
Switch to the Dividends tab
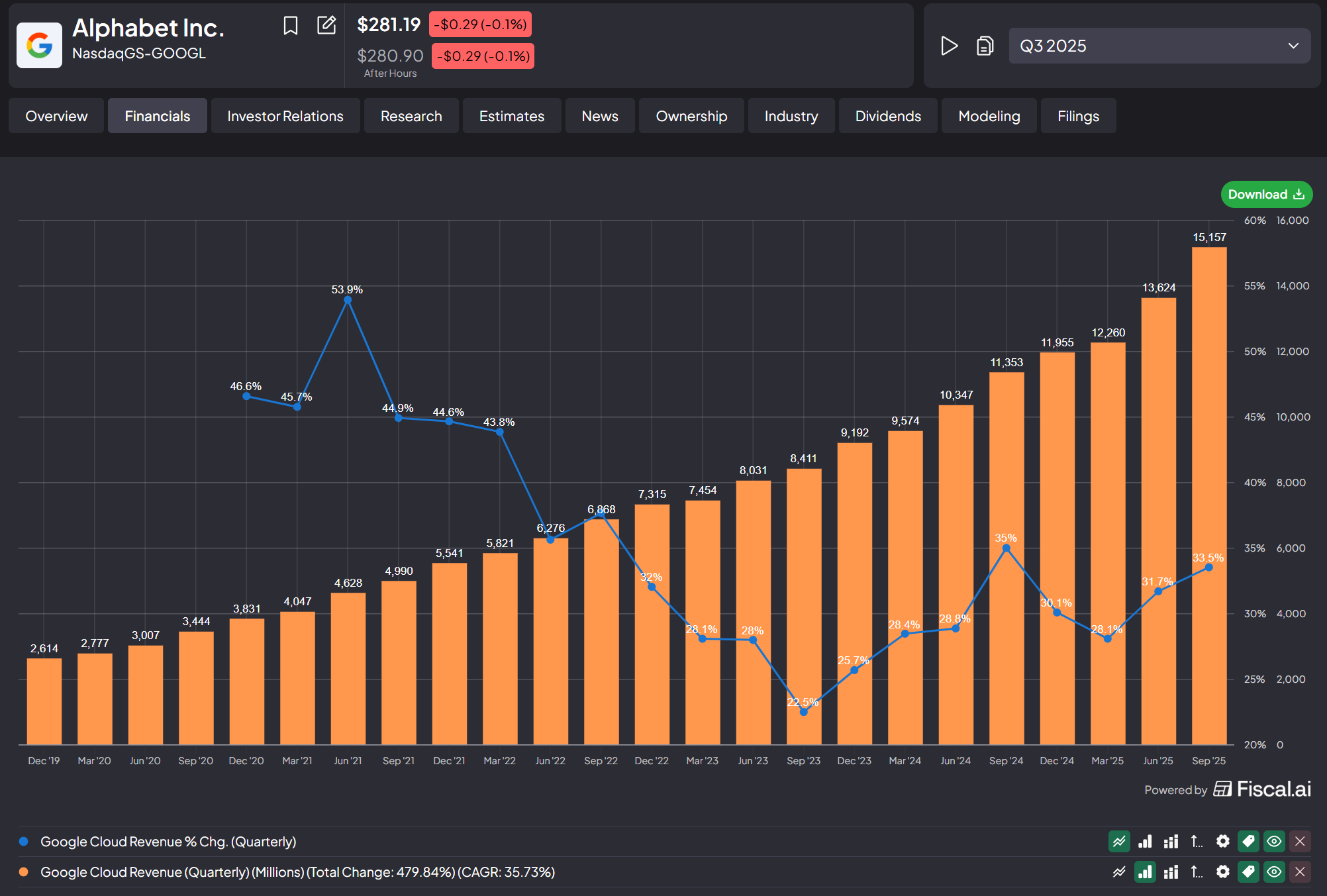(x=887, y=116)
